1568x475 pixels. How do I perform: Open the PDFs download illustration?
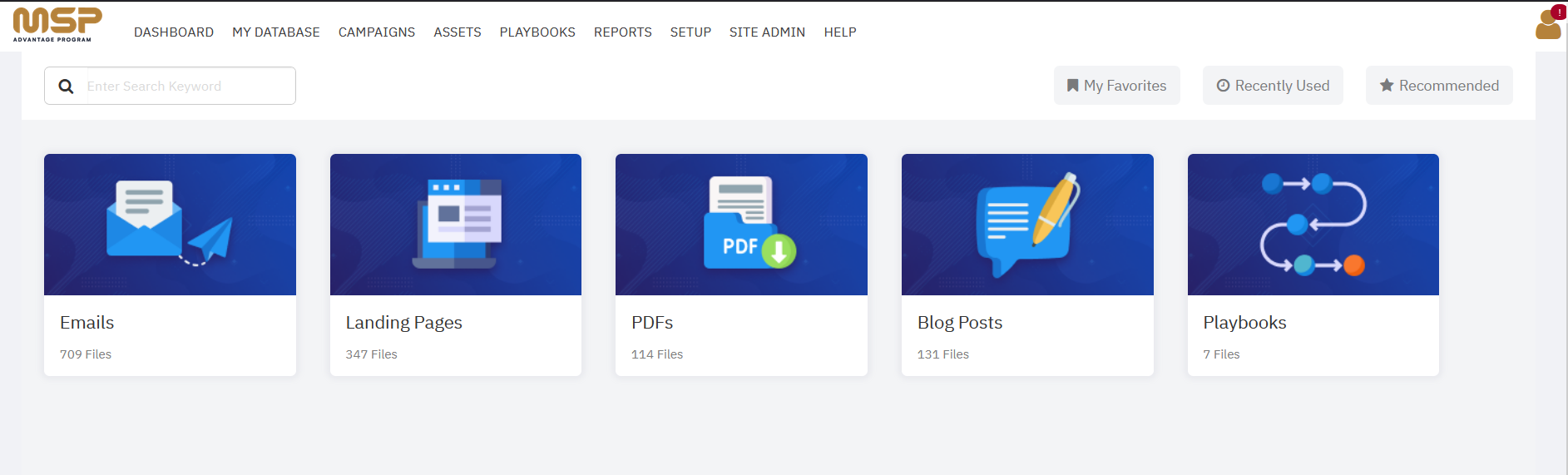741,225
